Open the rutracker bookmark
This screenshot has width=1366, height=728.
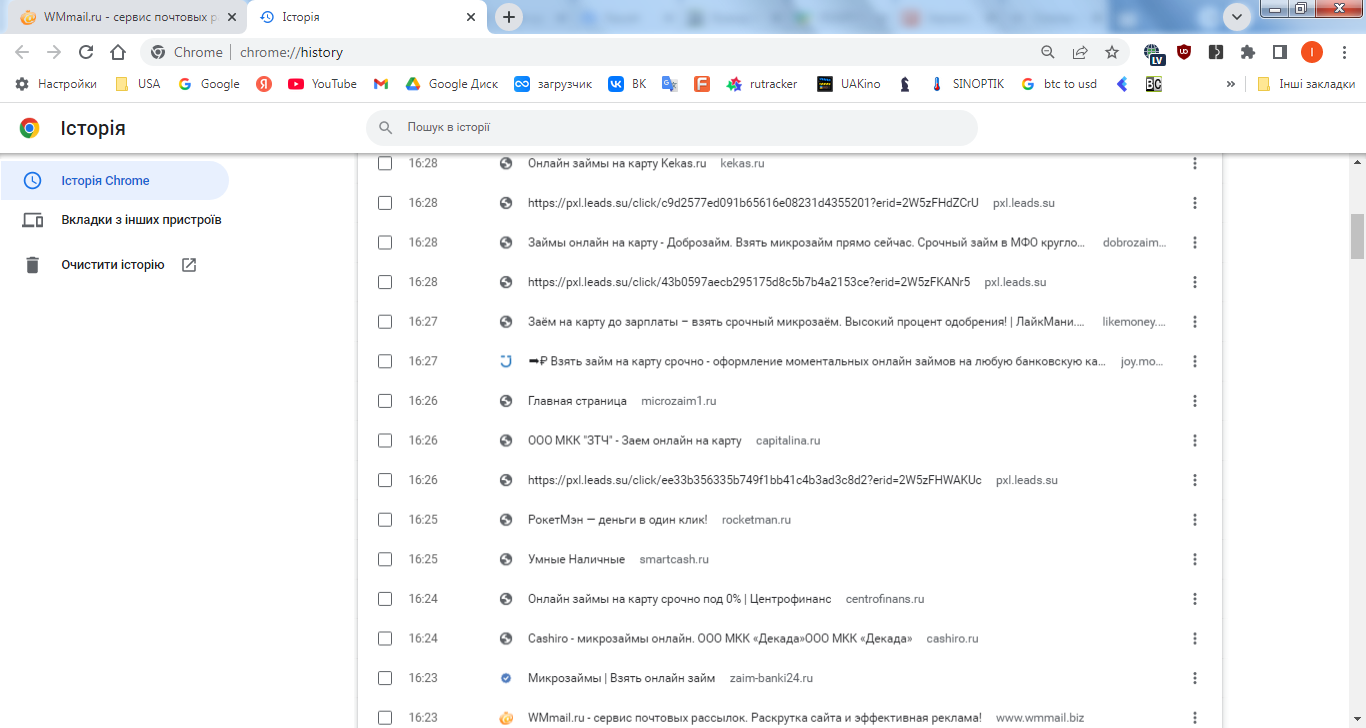click(x=763, y=84)
